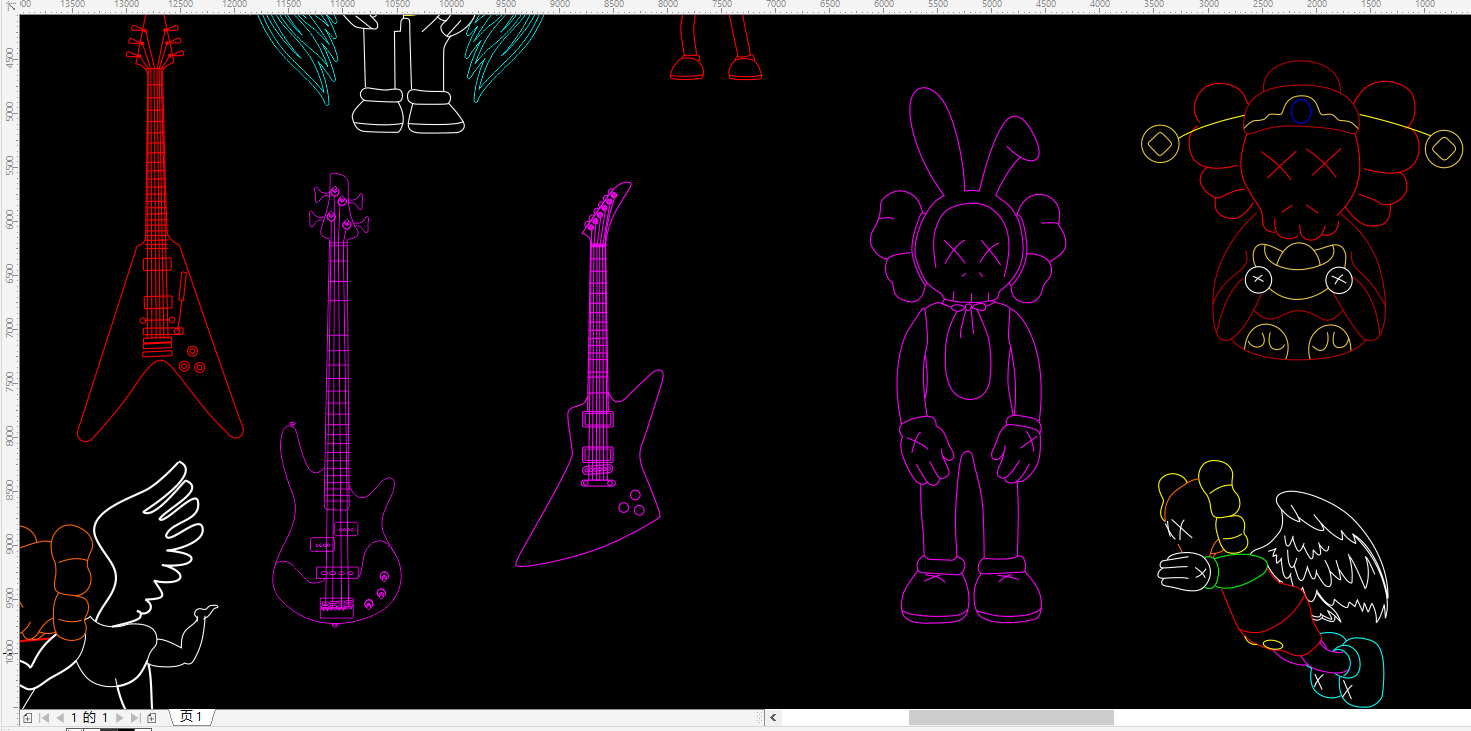Select the red fortune god figure
The height and width of the screenshot is (731, 1471).
1301,210
